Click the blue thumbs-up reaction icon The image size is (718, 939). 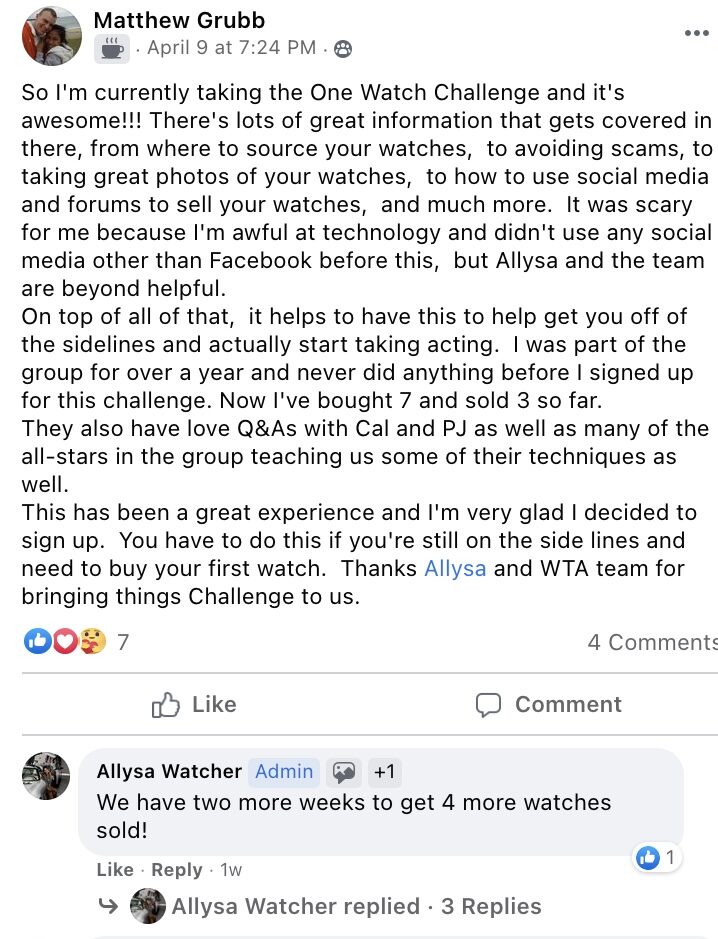click(x=38, y=641)
